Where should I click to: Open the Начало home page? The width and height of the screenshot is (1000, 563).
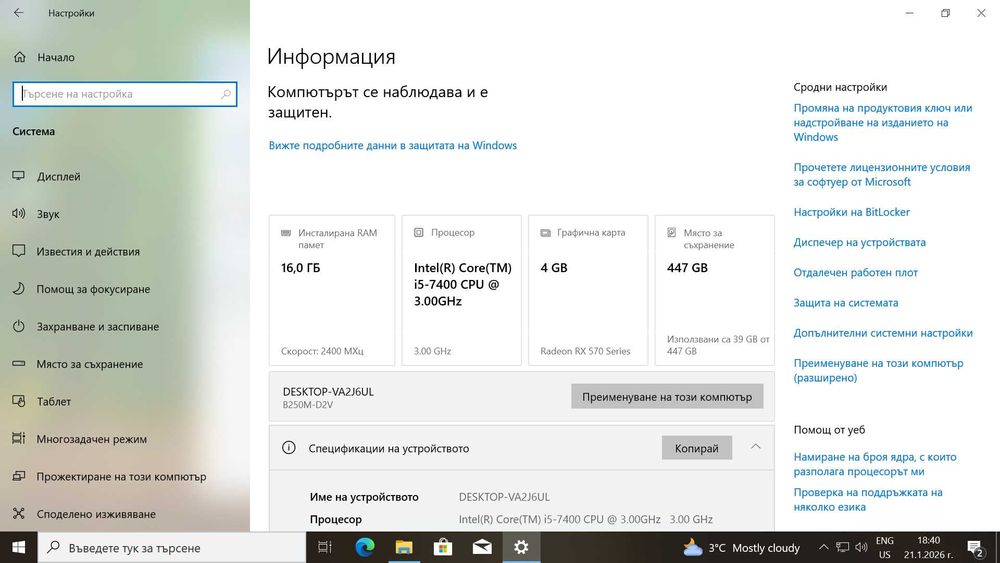click(44, 57)
